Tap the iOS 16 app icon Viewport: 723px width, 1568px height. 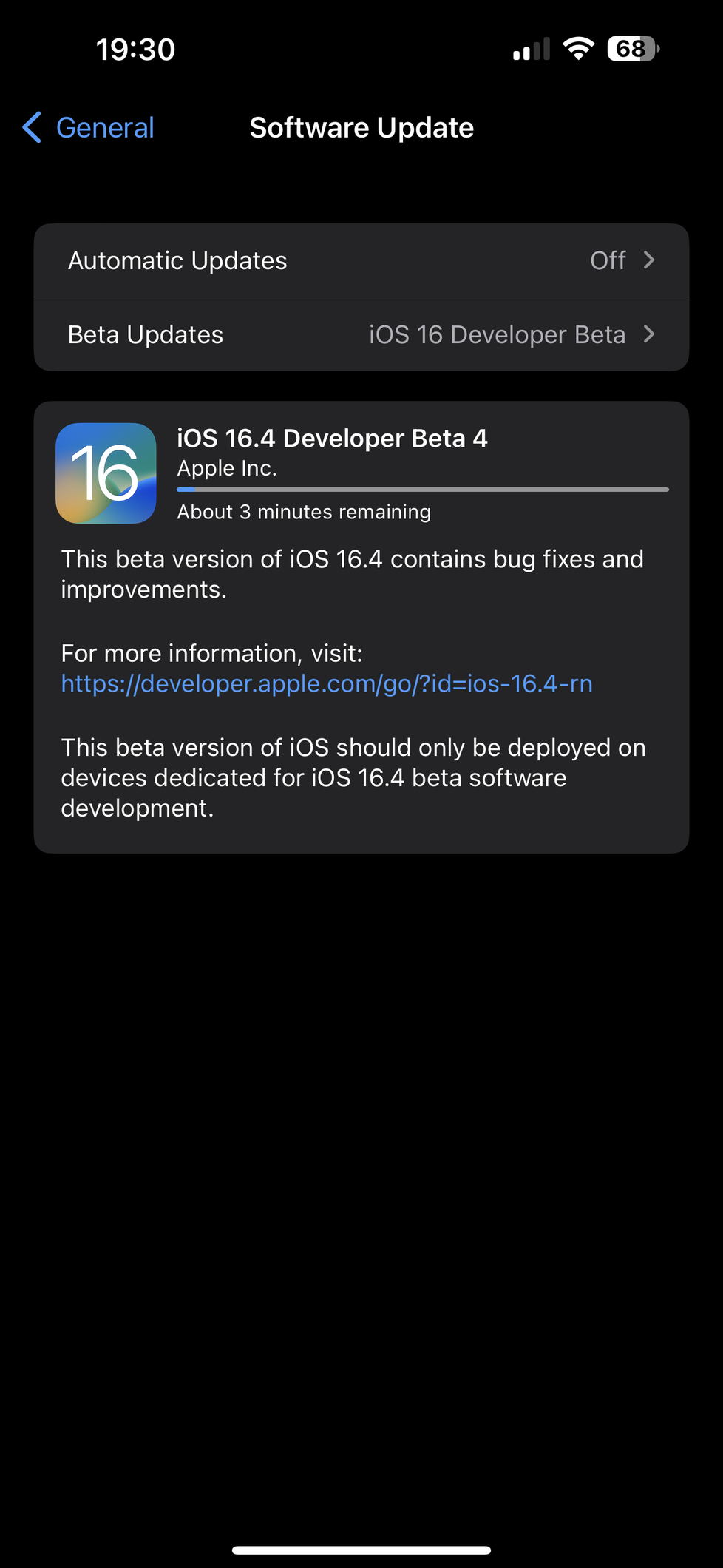tap(106, 473)
